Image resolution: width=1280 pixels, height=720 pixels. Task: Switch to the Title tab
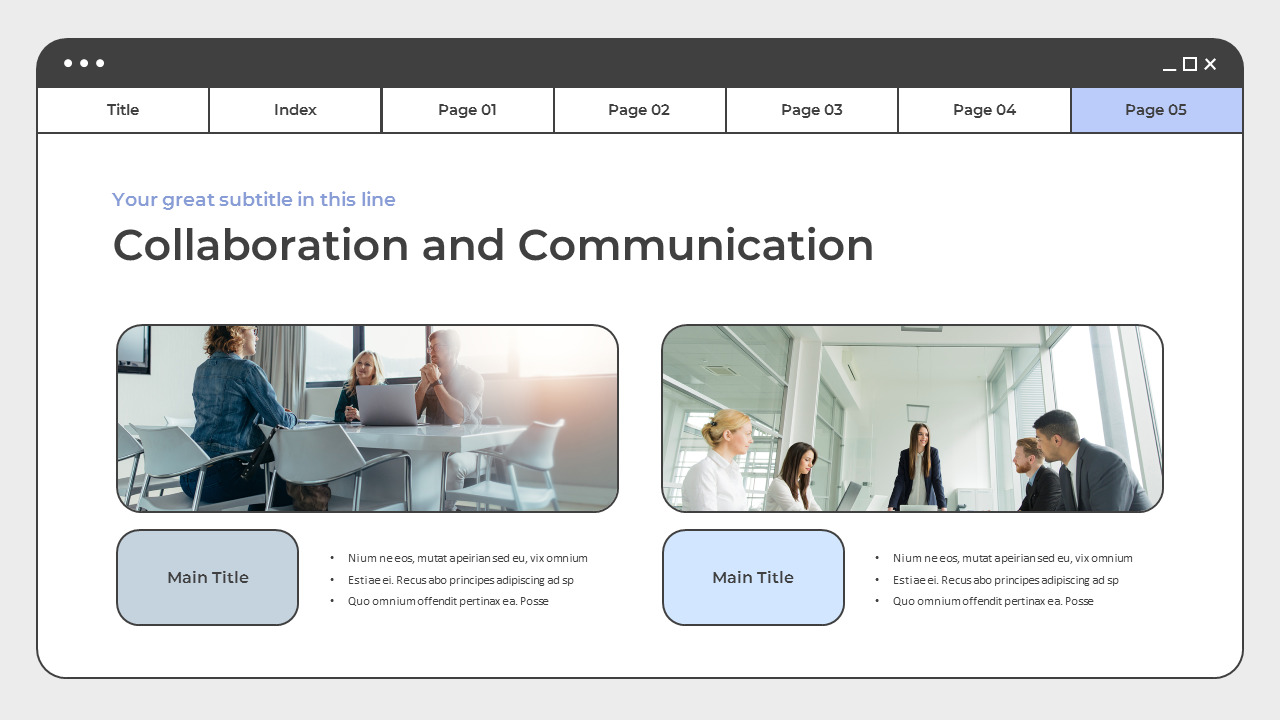pos(122,110)
